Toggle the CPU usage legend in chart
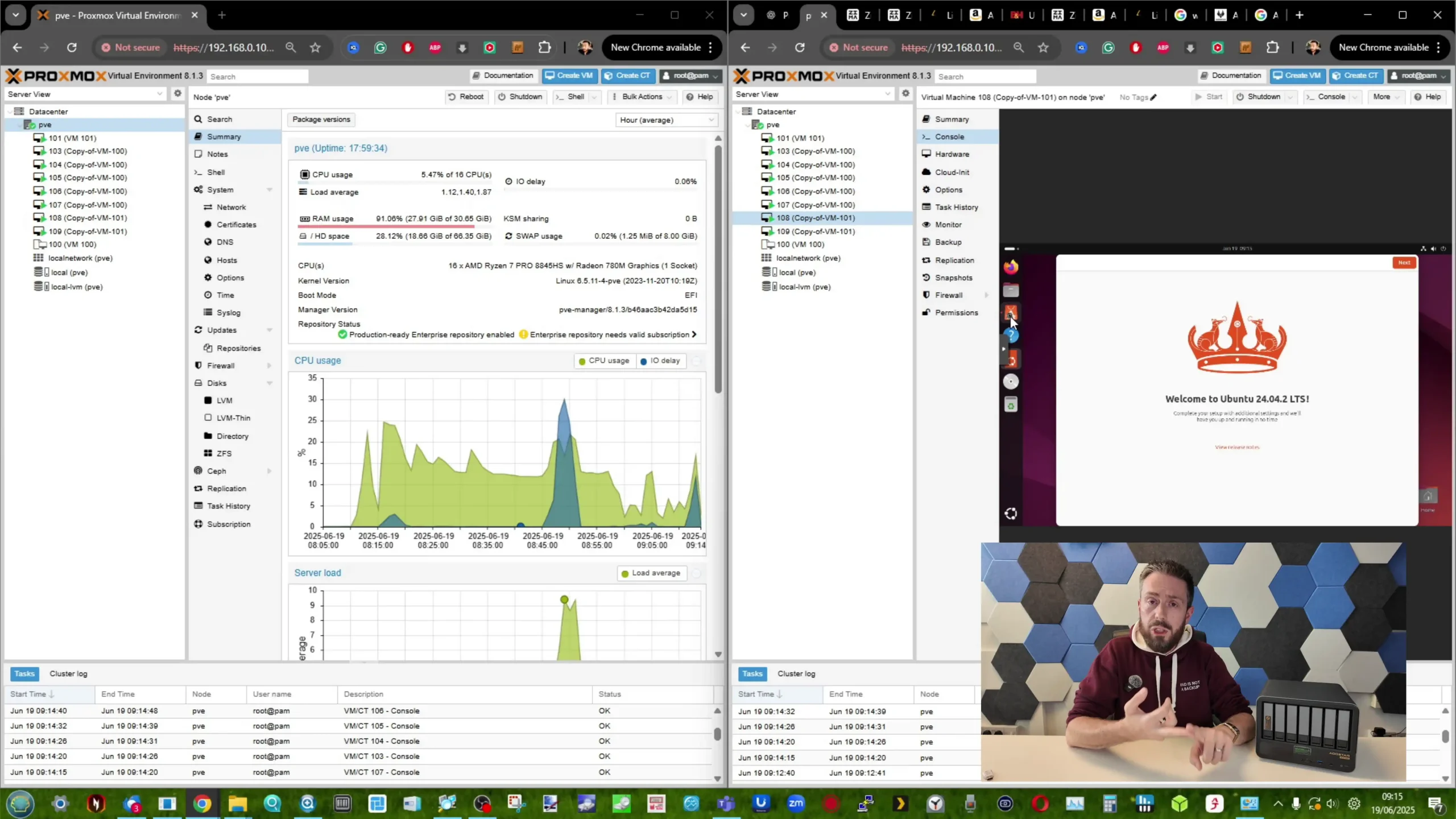 click(x=603, y=361)
